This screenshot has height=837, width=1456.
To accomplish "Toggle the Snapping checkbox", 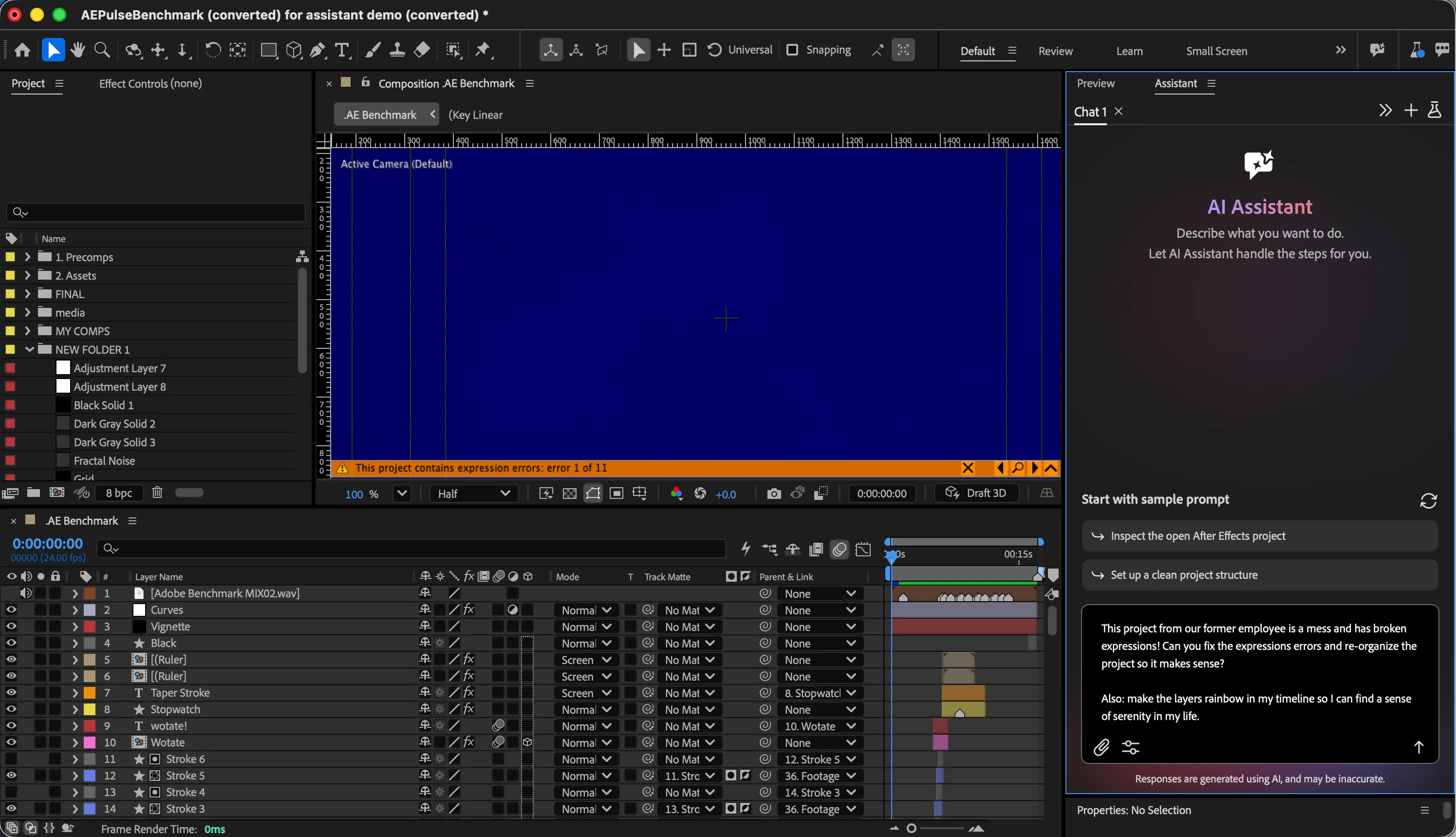I will point(792,50).
